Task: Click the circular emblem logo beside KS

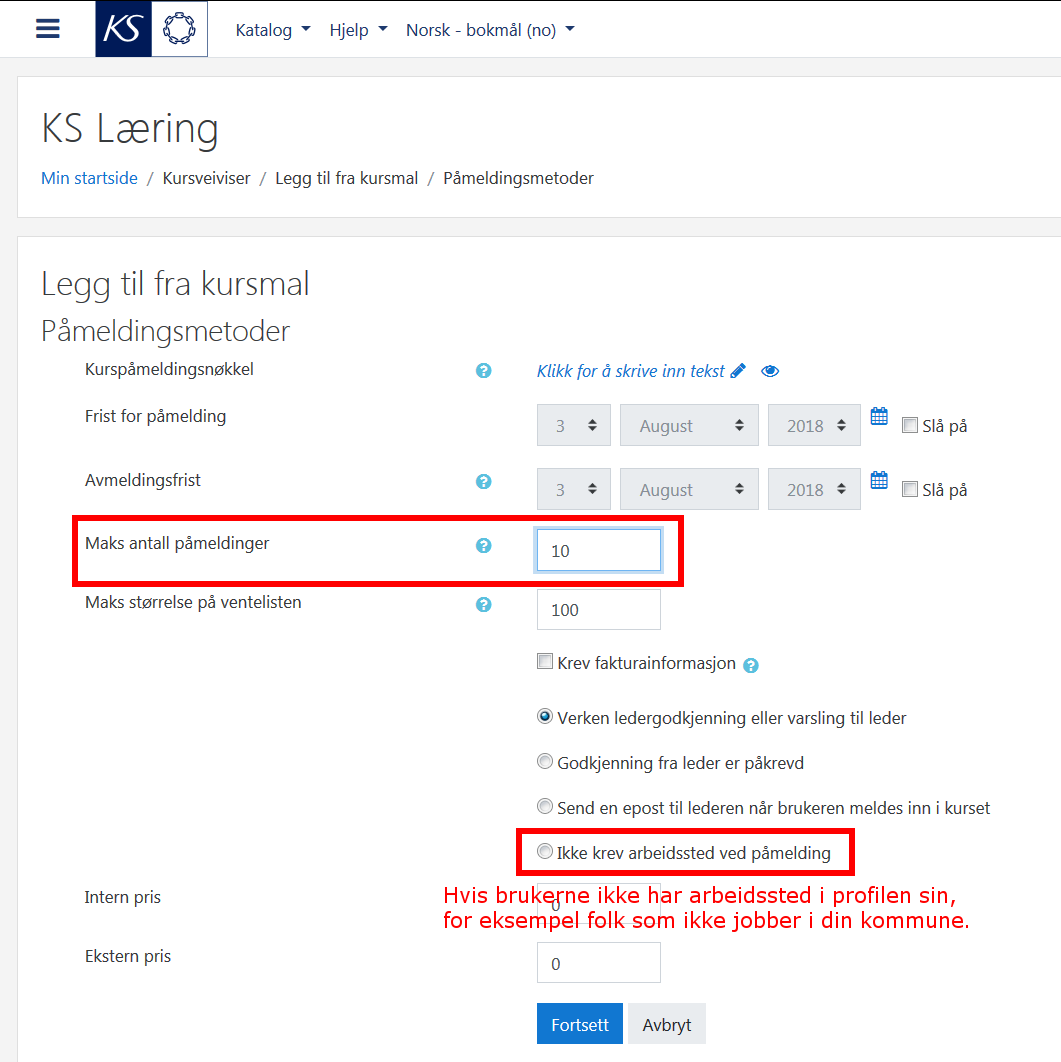Action: (x=179, y=28)
